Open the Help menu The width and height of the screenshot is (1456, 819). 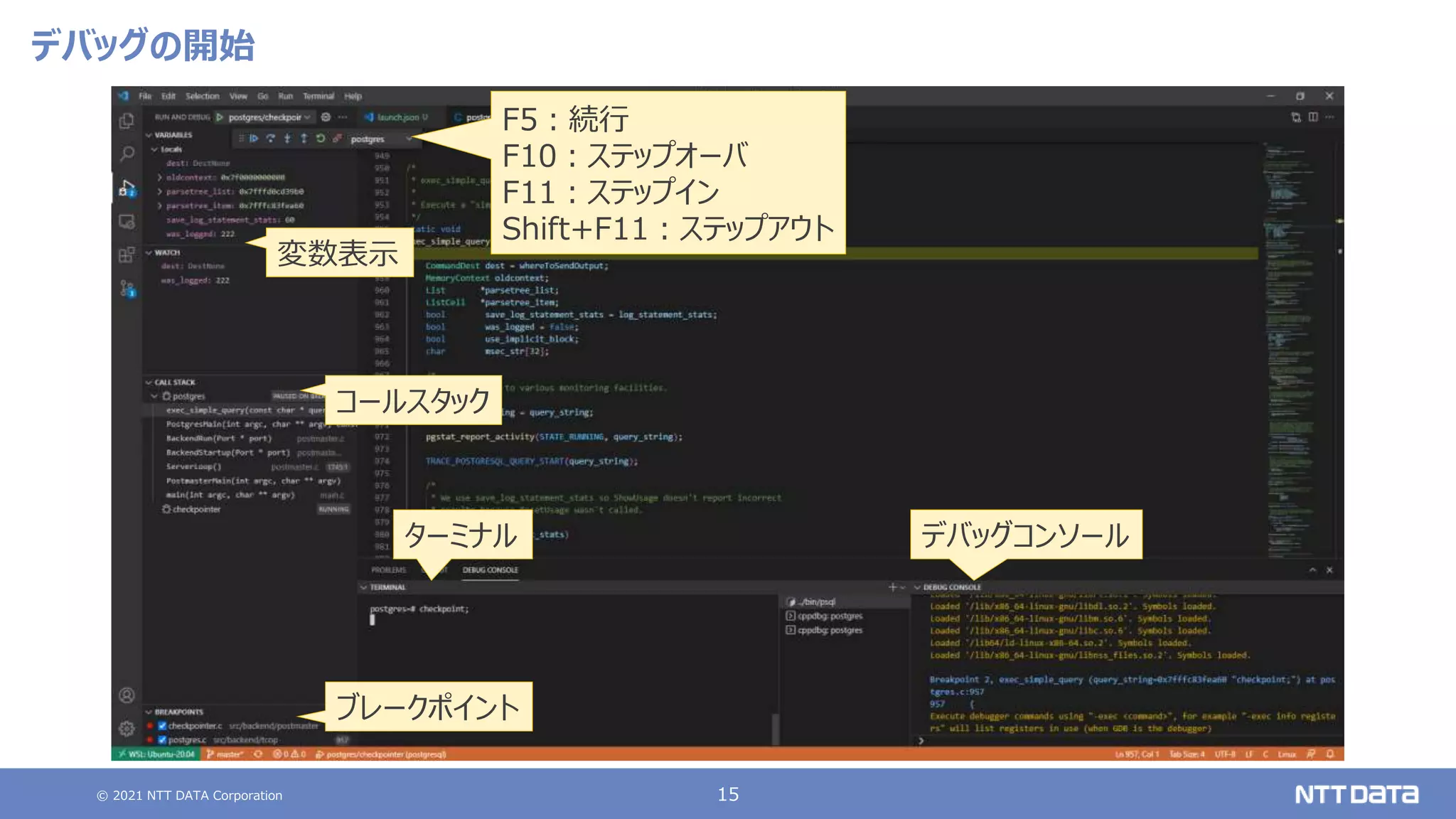(x=353, y=96)
